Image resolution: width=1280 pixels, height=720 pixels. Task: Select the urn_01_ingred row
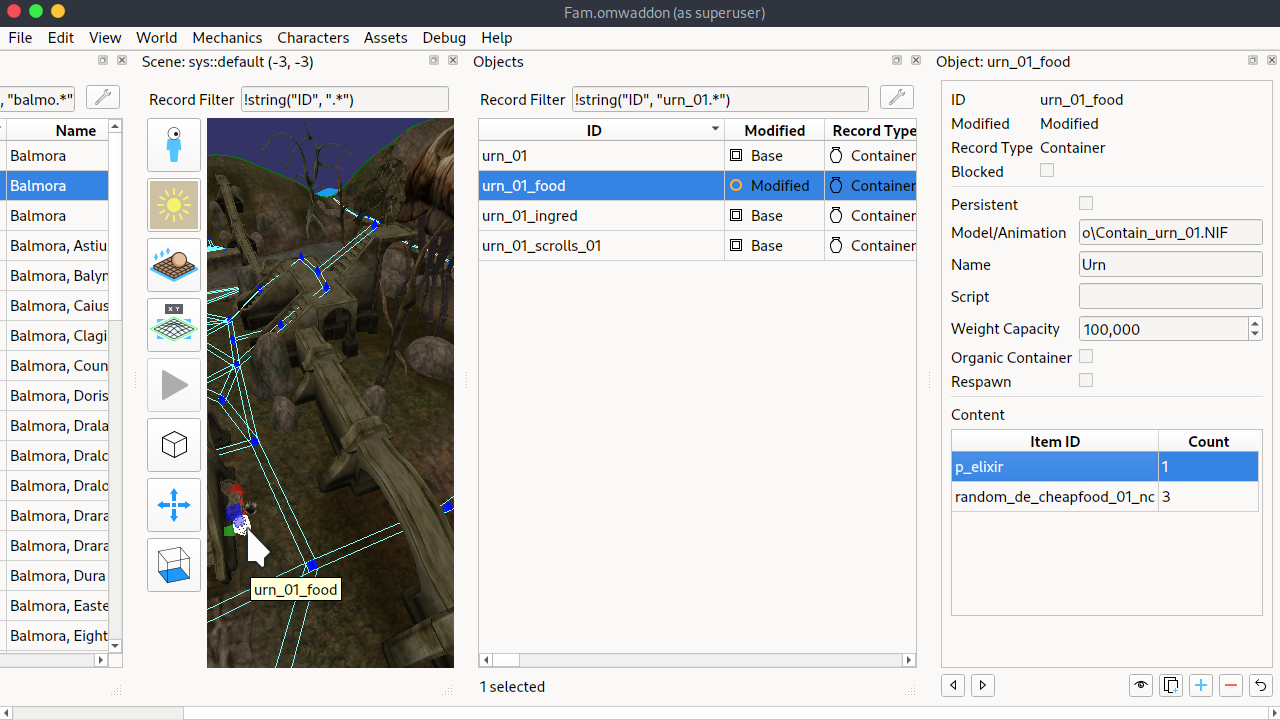click(697, 216)
